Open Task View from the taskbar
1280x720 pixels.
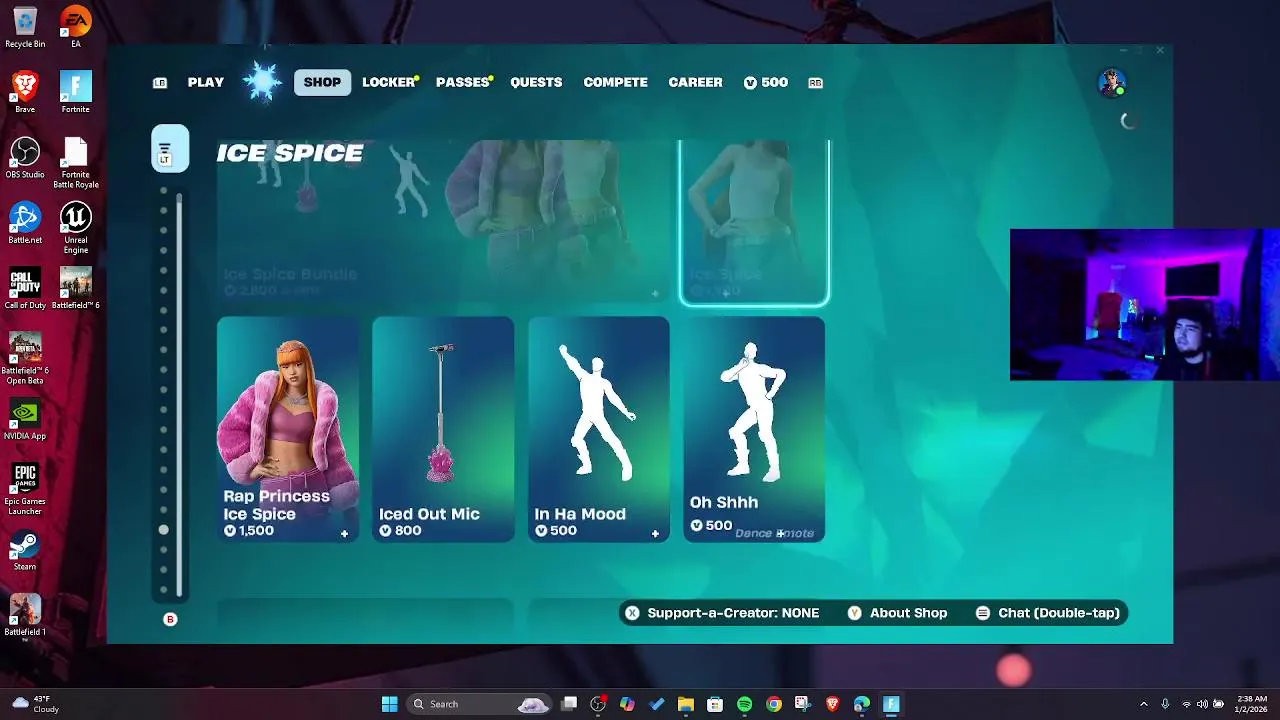pos(569,704)
